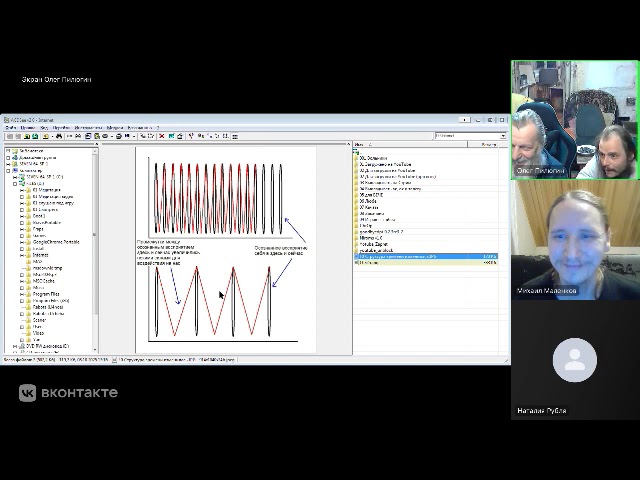Open the Правка menu
The height and width of the screenshot is (480, 640).
pos(28,128)
